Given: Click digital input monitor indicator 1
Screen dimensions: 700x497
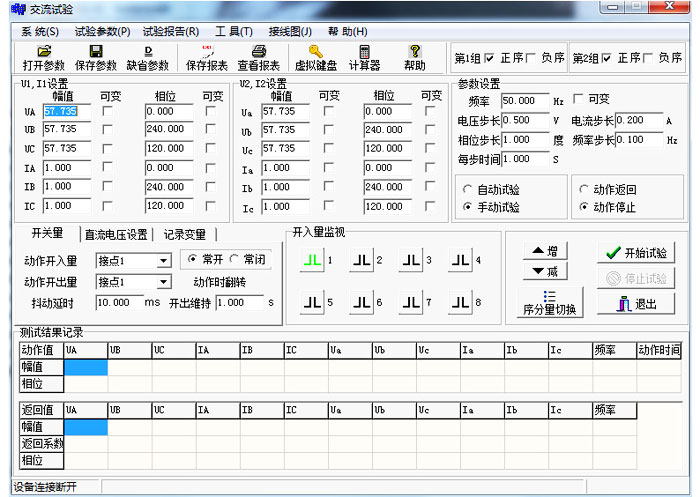Looking at the screenshot, I should [312, 260].
